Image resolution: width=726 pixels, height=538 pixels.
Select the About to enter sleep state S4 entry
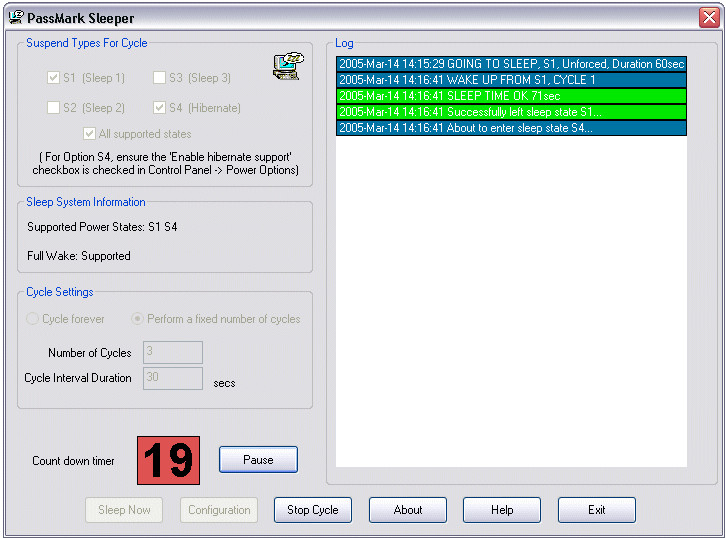click(x=511, y=128)
